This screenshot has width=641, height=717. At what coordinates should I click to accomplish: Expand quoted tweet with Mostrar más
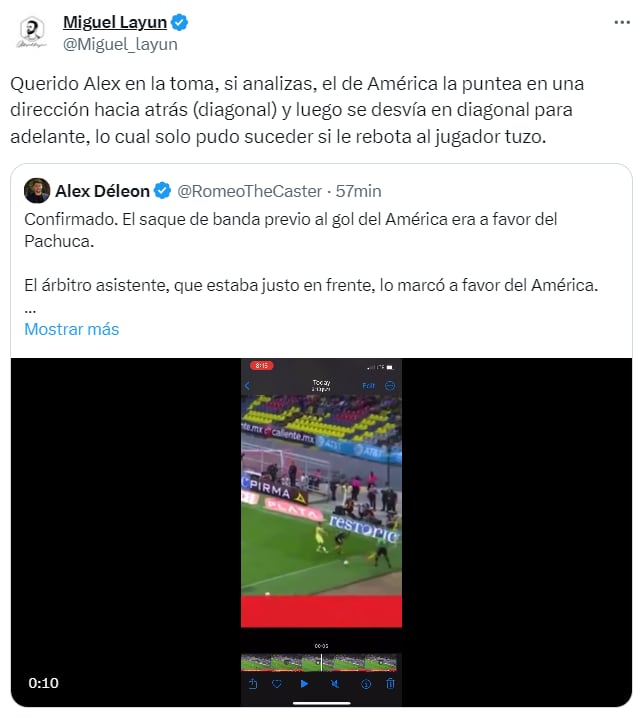[x=72, y=329]
